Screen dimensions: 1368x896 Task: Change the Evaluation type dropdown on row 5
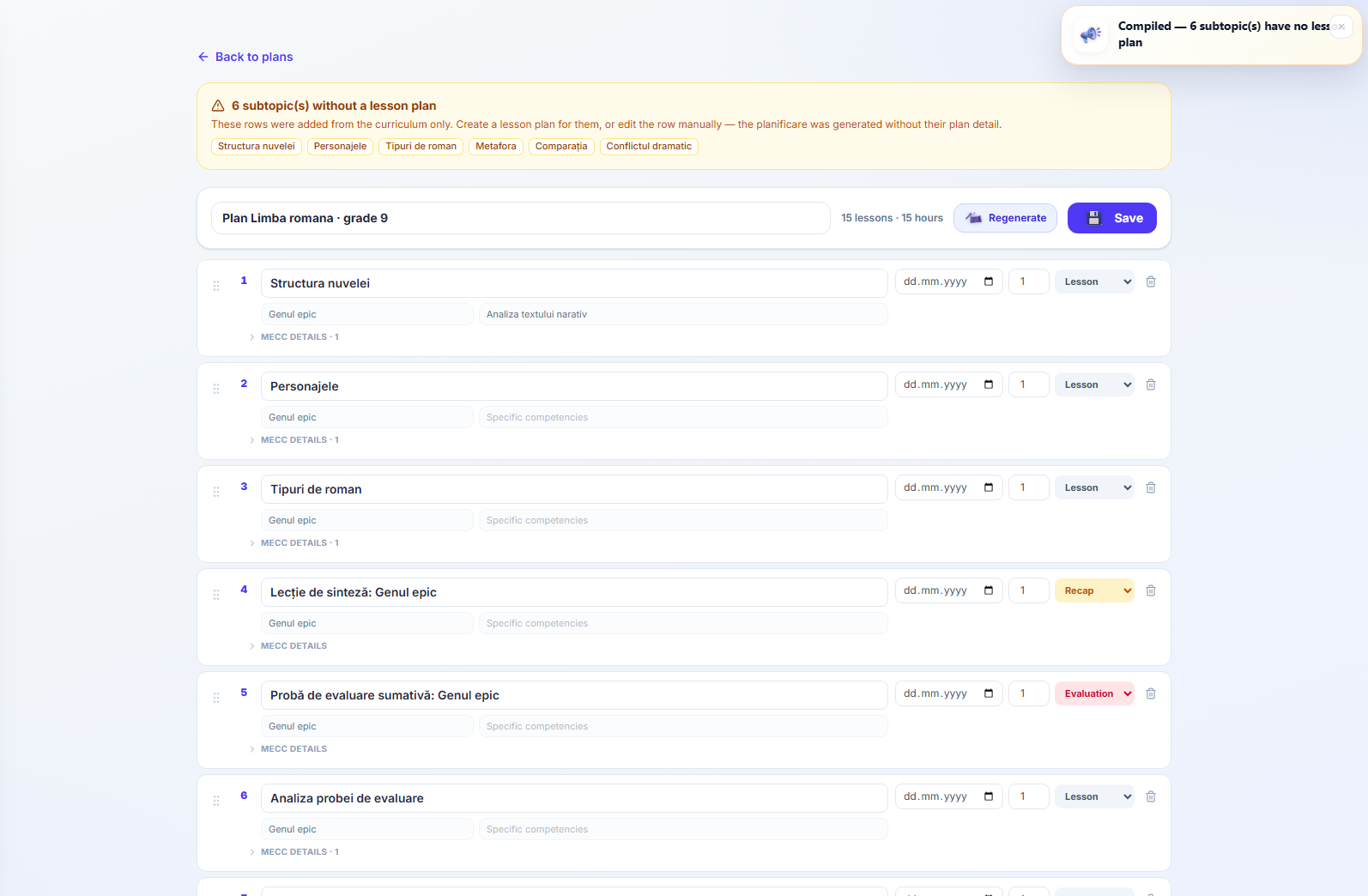1094,693
